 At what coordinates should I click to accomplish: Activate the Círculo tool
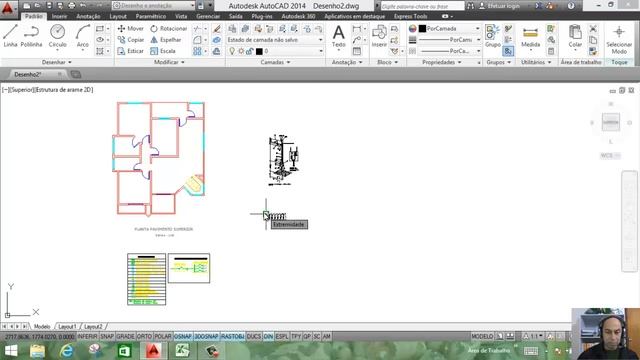pos(58,36)
